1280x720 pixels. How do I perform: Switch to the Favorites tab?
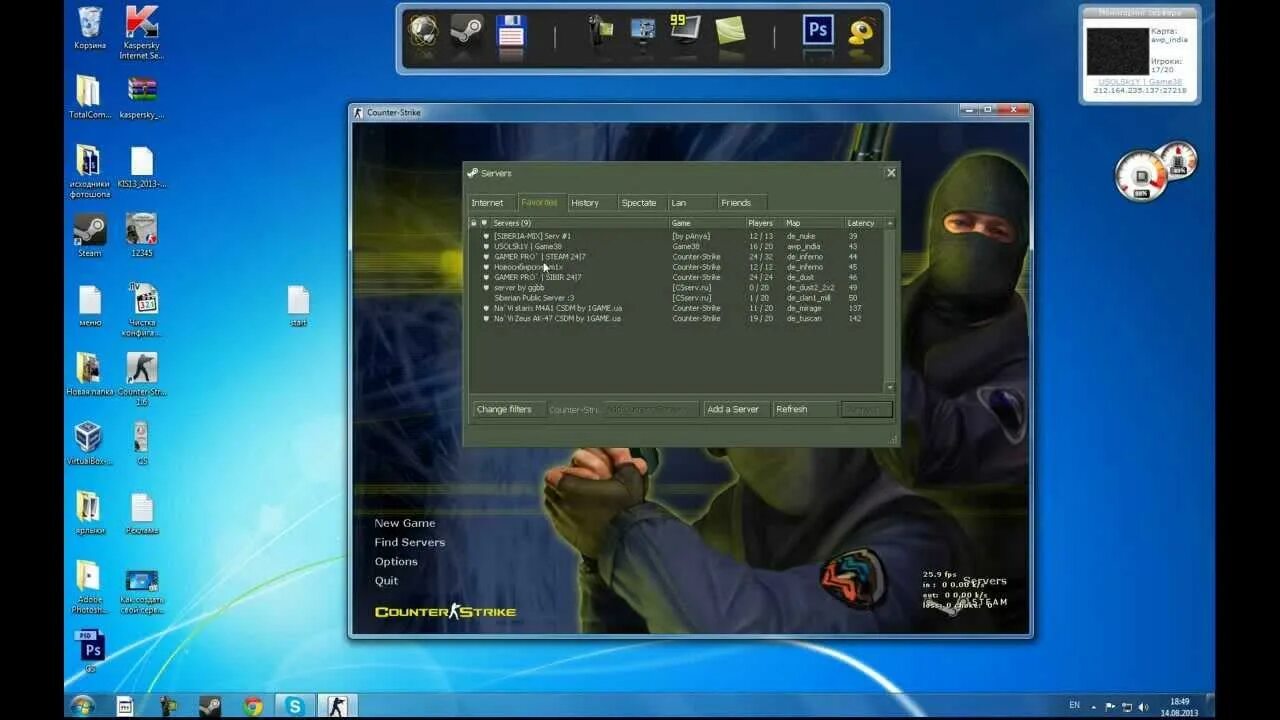[541, 202]
